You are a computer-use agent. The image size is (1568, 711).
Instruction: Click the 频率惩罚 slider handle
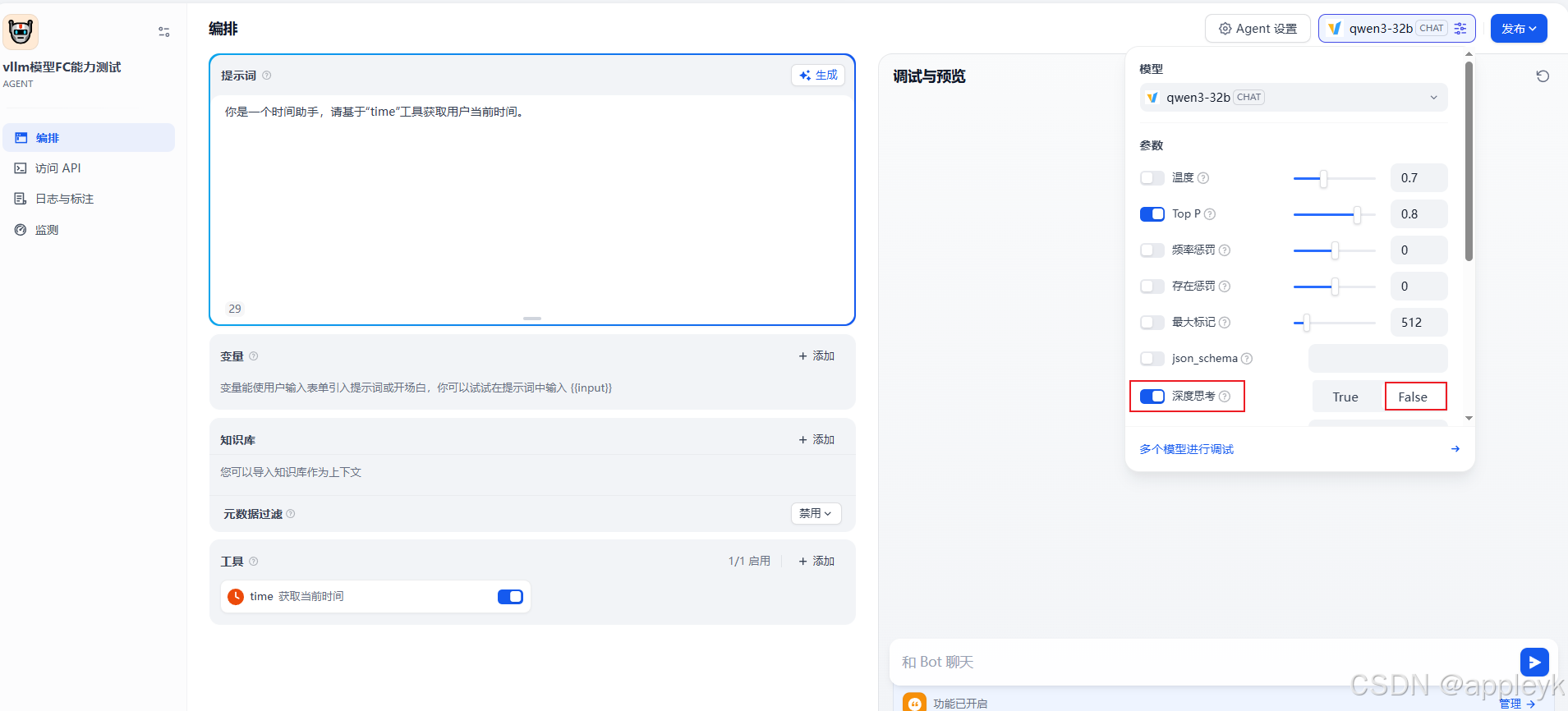click(x=1335, y=250)
